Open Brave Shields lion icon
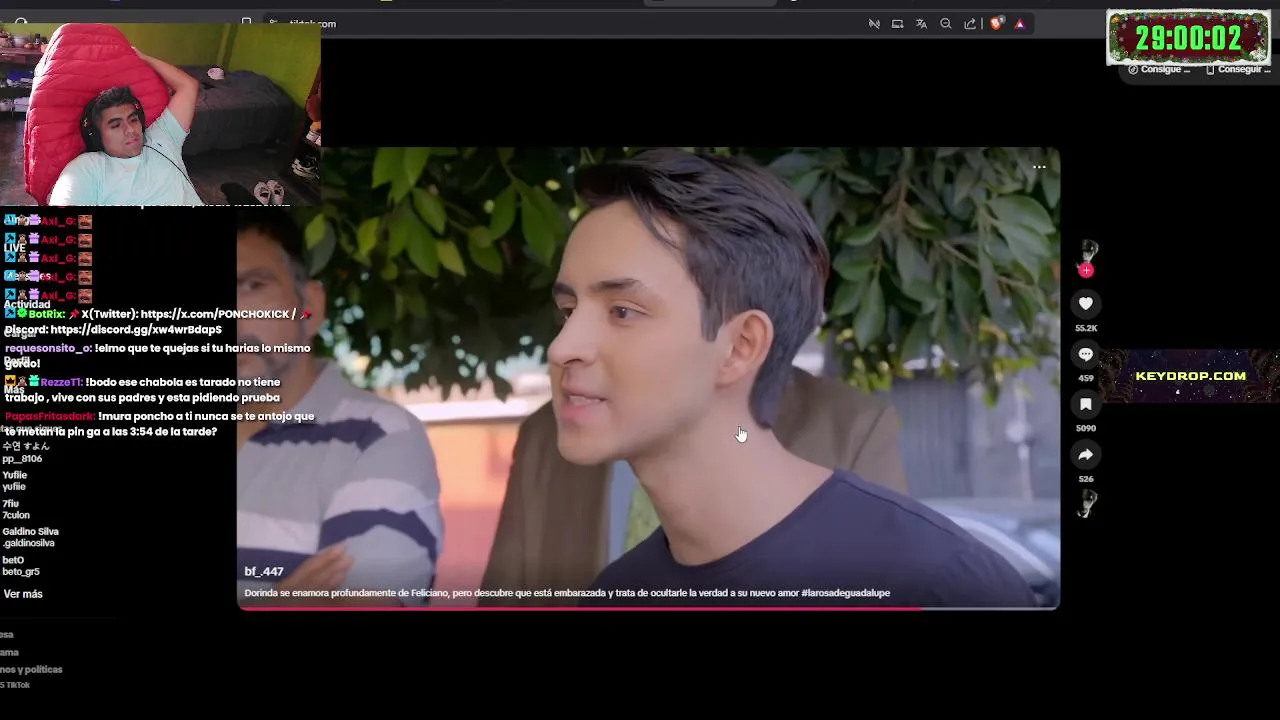 (x=996, y=24)
